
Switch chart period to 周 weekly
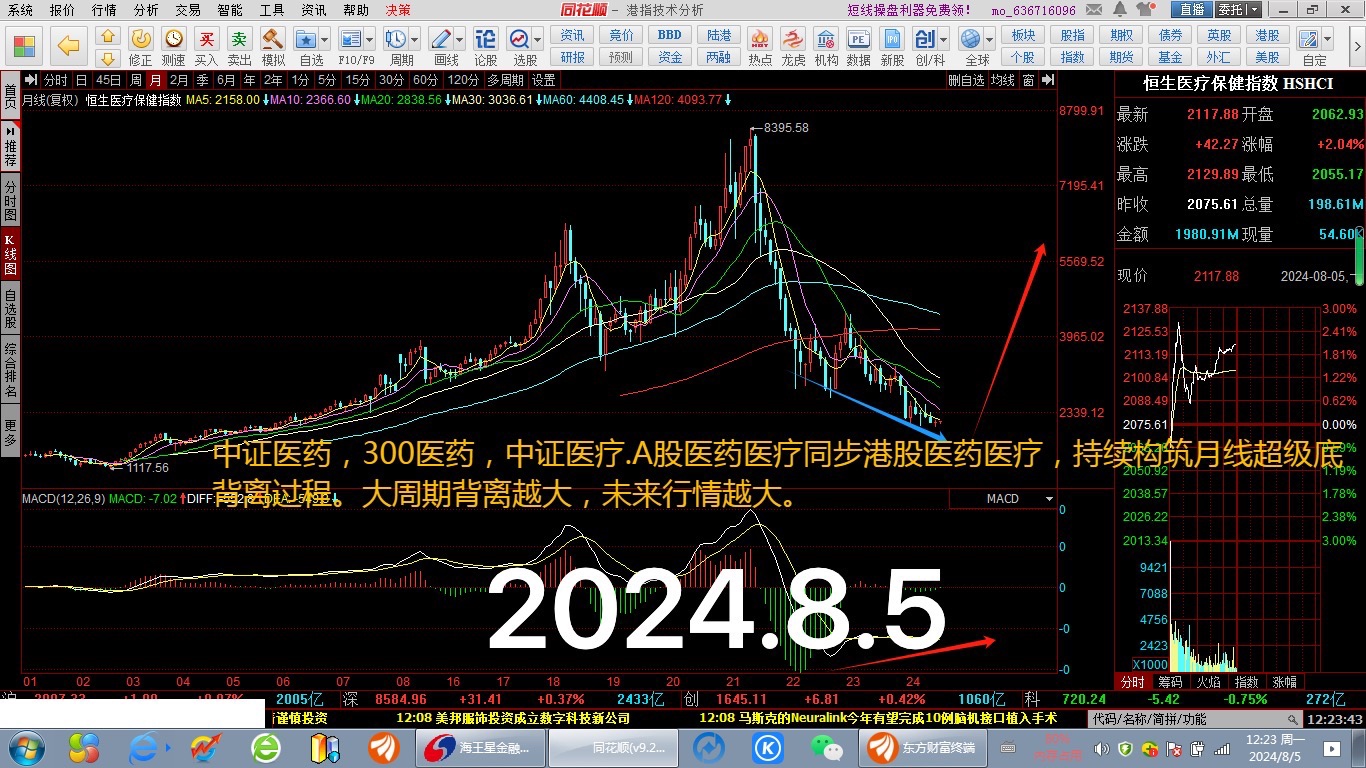(x=135, y=80)
